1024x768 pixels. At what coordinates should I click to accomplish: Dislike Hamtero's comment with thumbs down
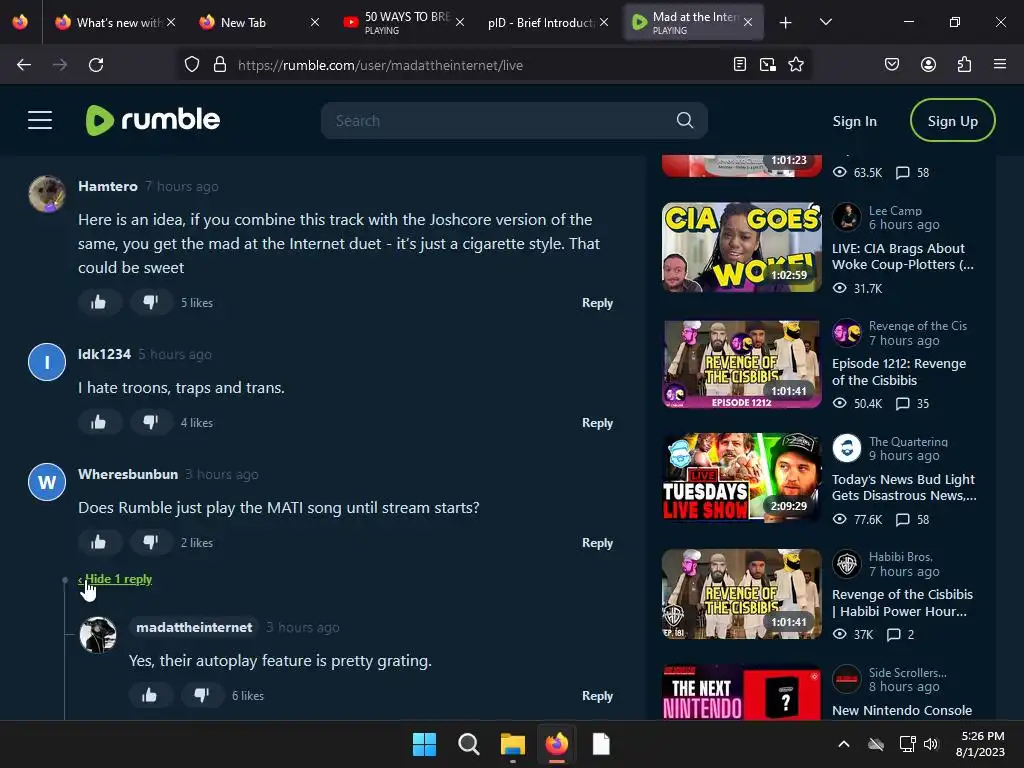[151, 302]
